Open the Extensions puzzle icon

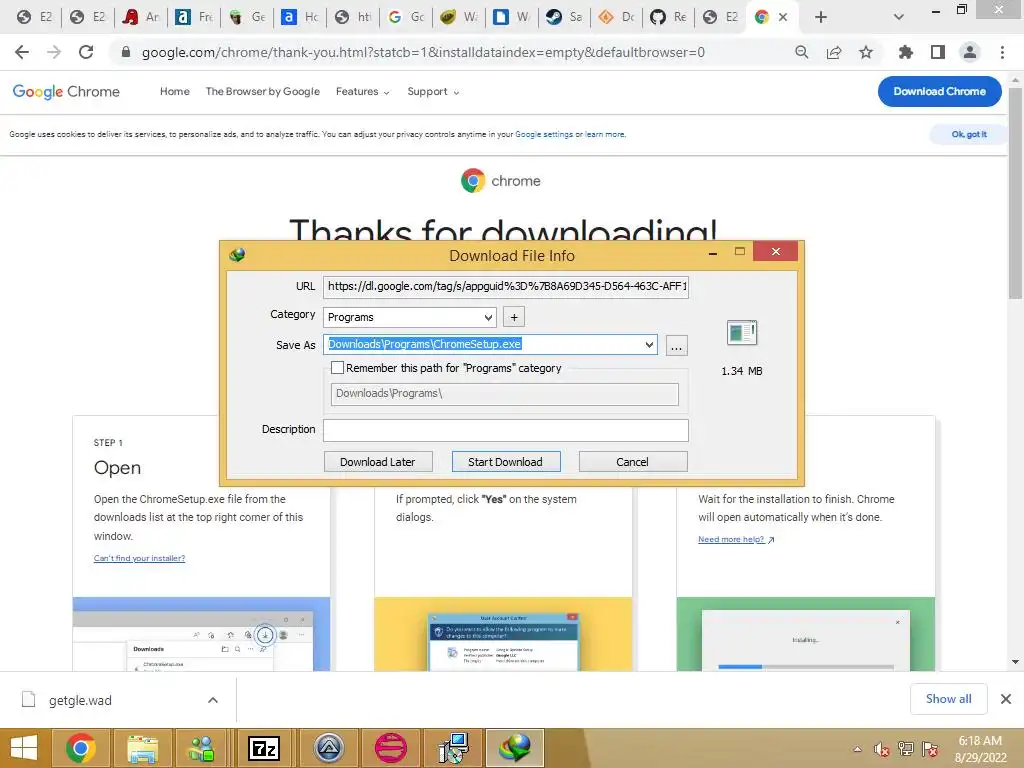(x=905, y=52)
